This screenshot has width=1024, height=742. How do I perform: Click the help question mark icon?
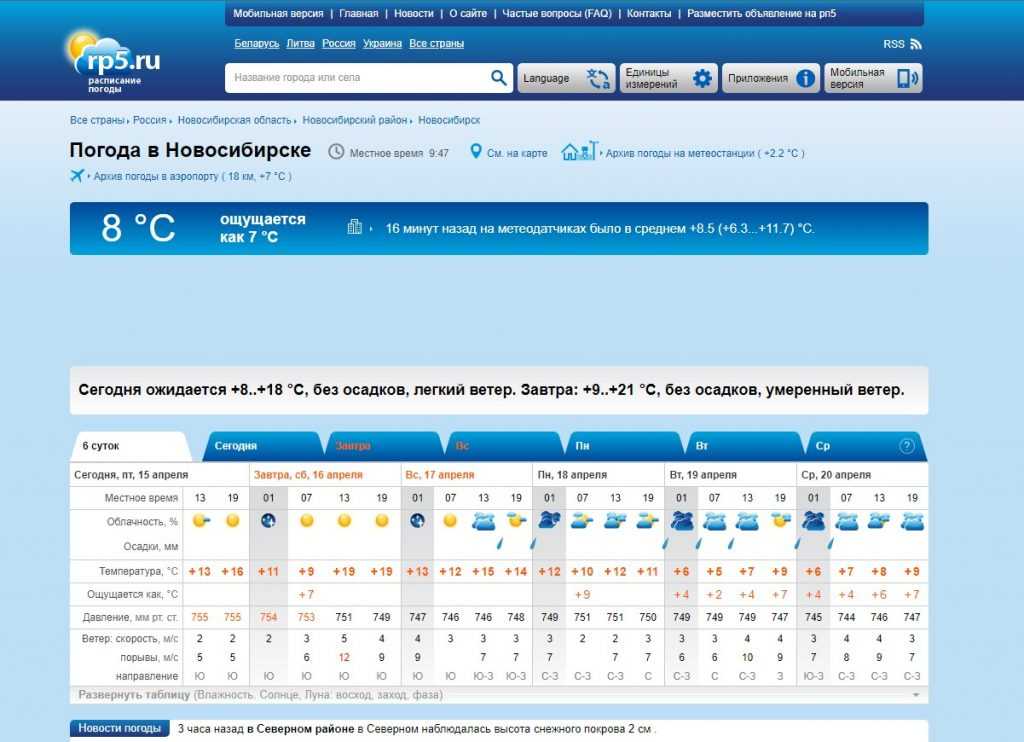click(907, 446)
